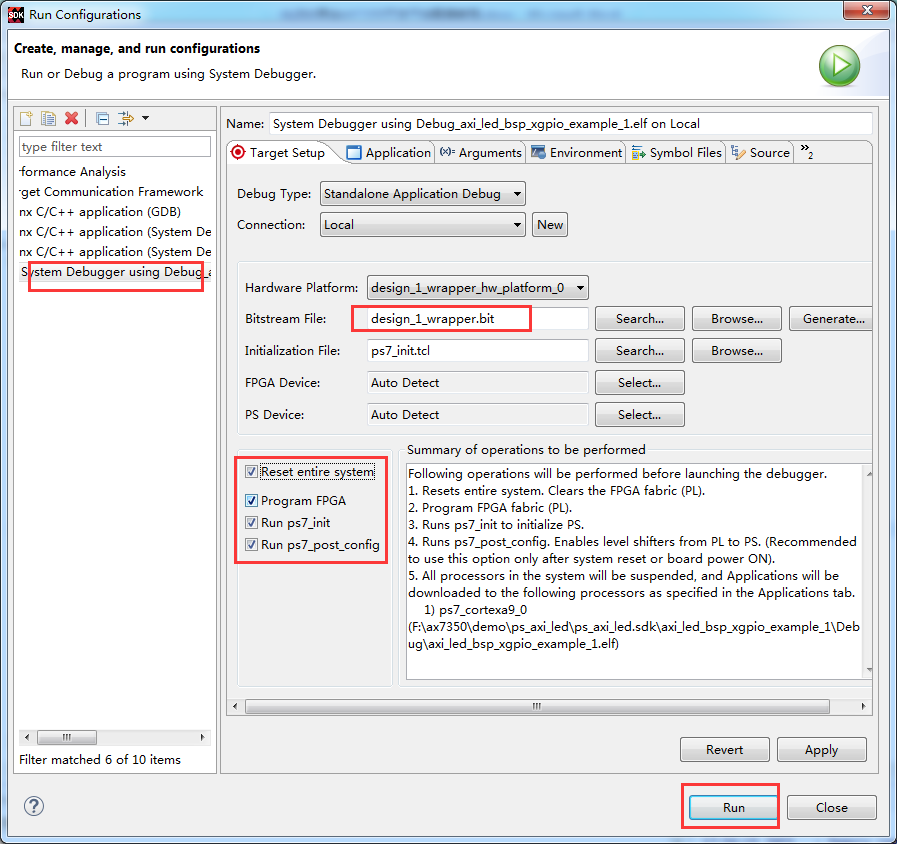Toggle Run ps7_post_config checkbox
Image resolution: width=897 pixels, height=844 pixels.
(x=251, y=545)
